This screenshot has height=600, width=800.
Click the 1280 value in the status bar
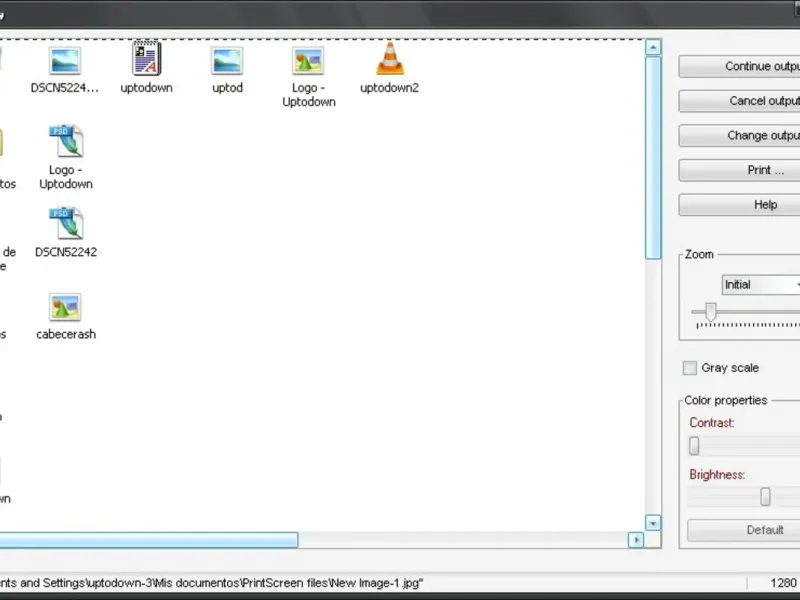coord(784,583)
